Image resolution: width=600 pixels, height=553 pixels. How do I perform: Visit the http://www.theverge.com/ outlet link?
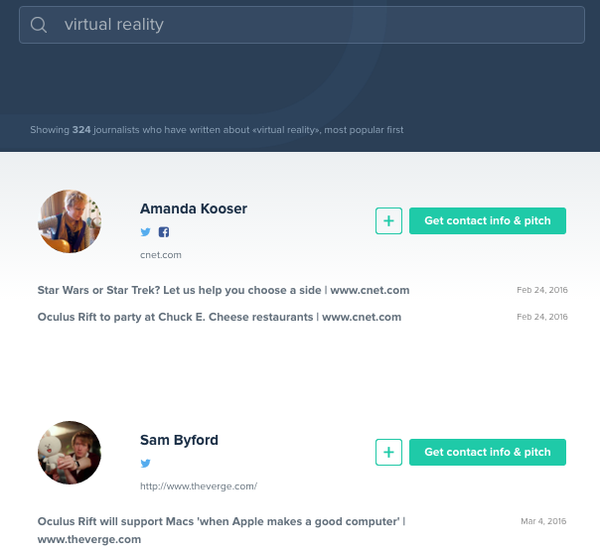pyautogui.click(x=199, y=486)
